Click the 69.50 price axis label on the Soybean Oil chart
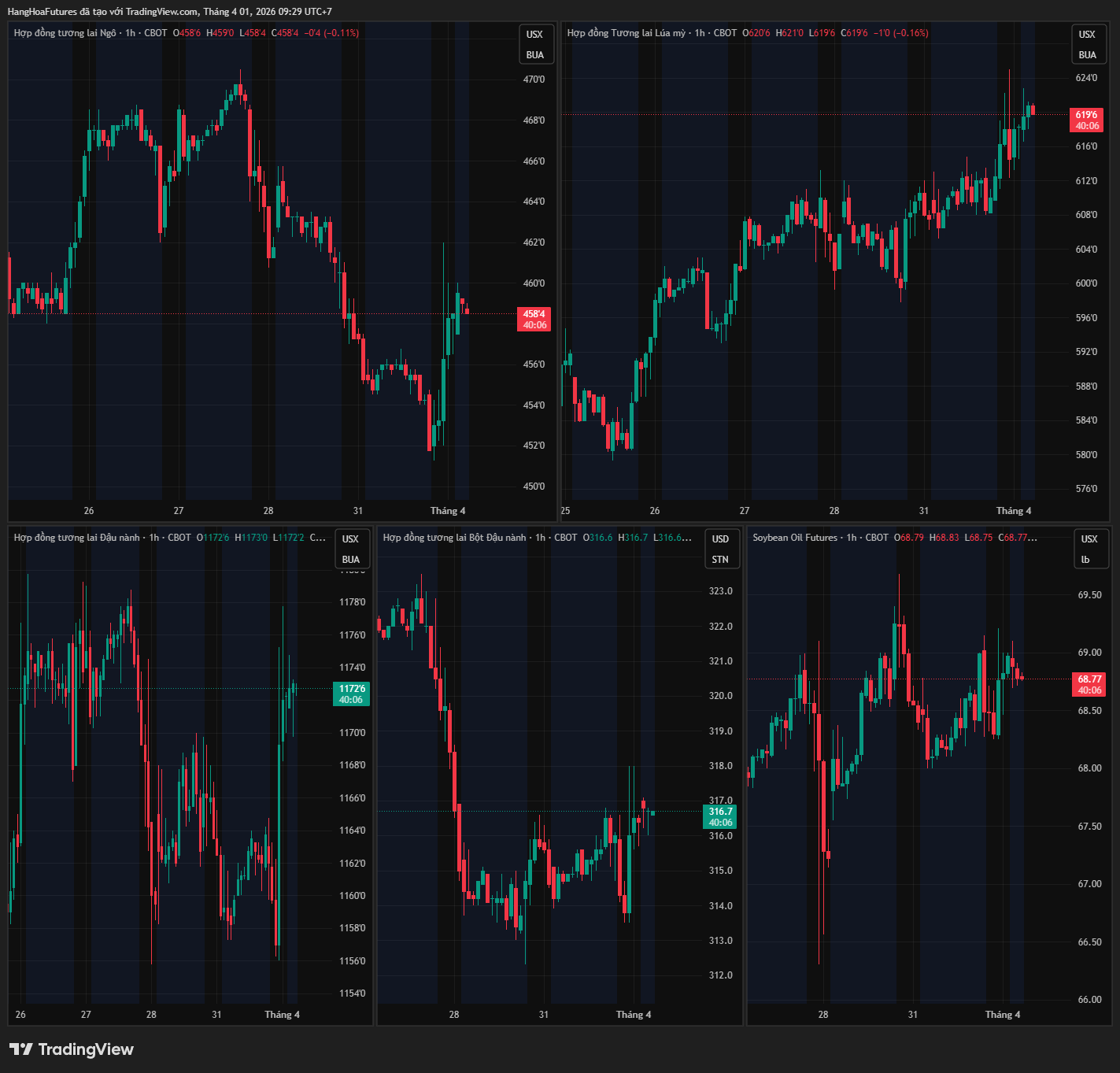 [1090, 595]
